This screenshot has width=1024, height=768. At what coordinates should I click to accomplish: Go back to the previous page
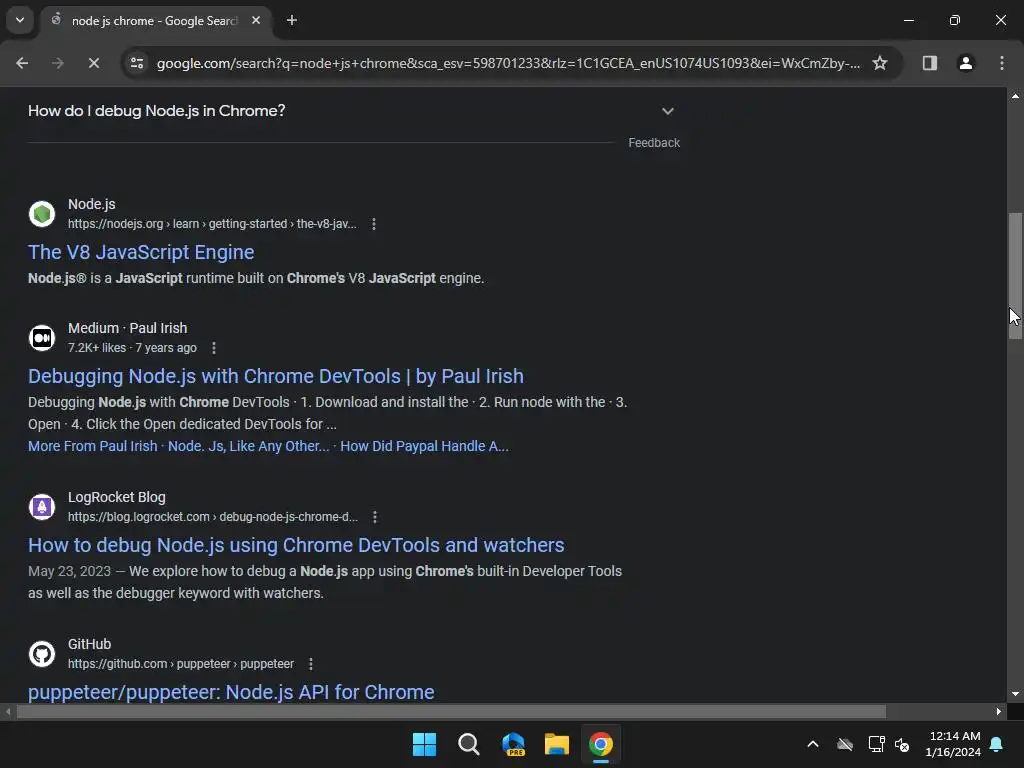point(22,63)
